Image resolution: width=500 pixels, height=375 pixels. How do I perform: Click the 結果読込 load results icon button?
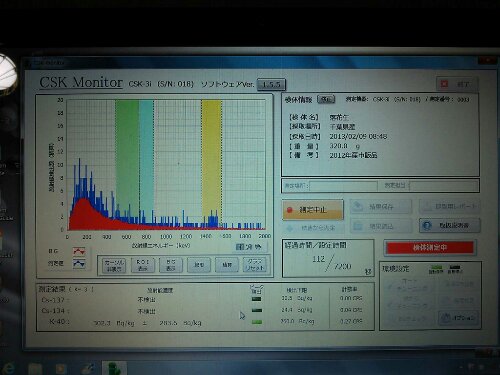click(x=381, y=226)
